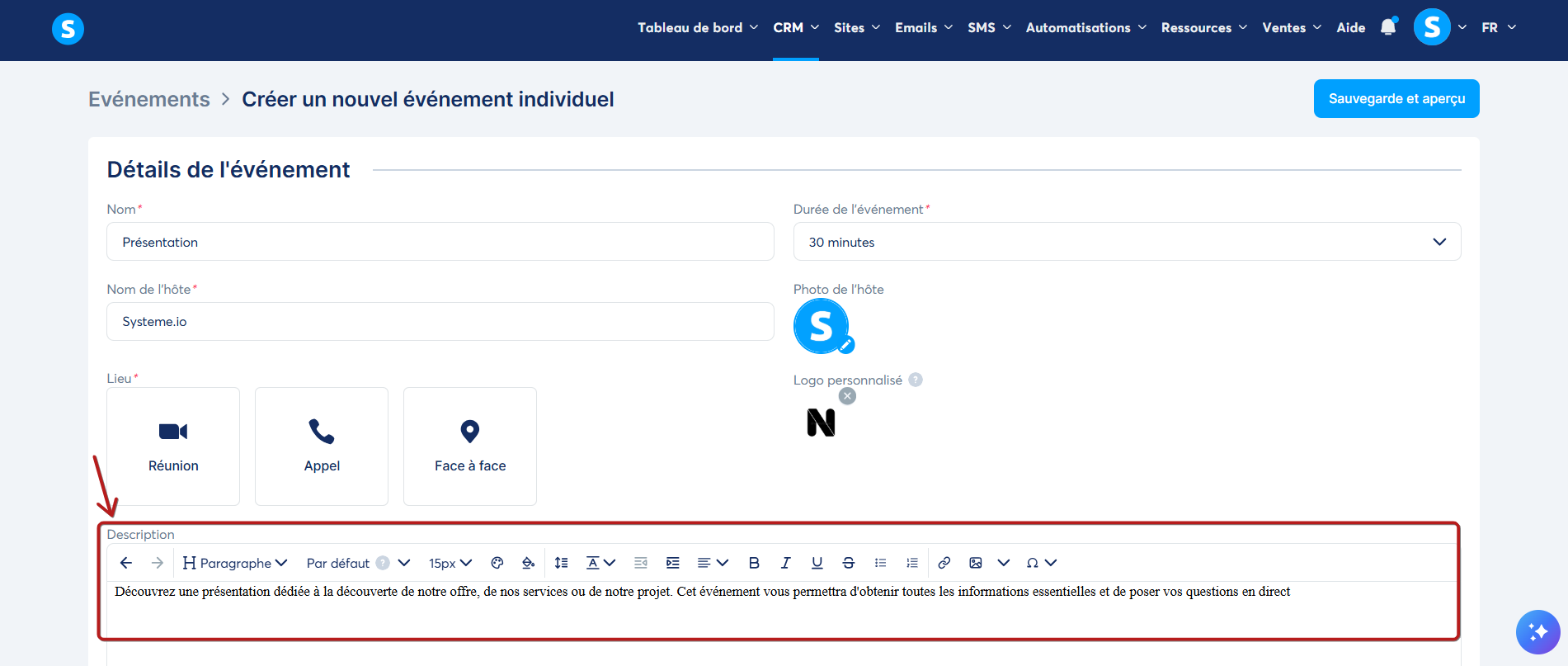Toggle underline formatting

pos(817,563)
